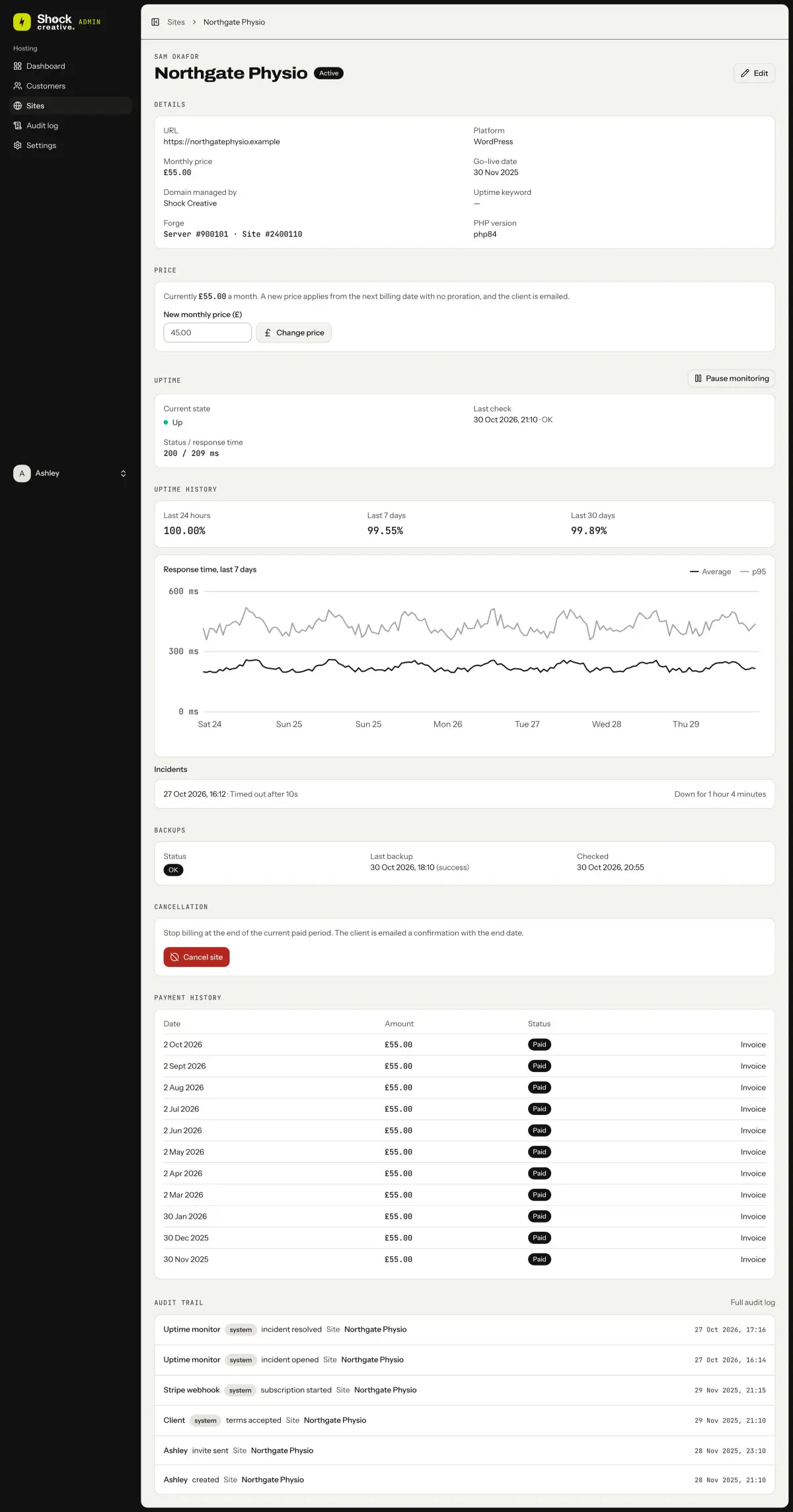The width and height of the screenshot is (793, 1512).
Task: Click the Last 30 days 99.89% value
Action: [589, 531]
